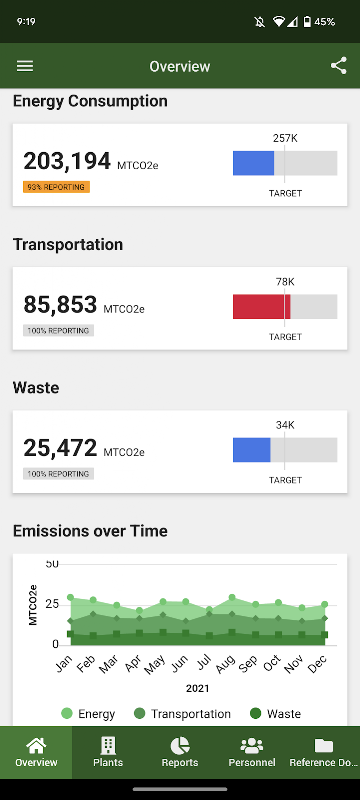Toggle the Transportation series in chart legend
The width and height of the screenshot is (360, 800).
pyautogui.click(x=183, y=714)
